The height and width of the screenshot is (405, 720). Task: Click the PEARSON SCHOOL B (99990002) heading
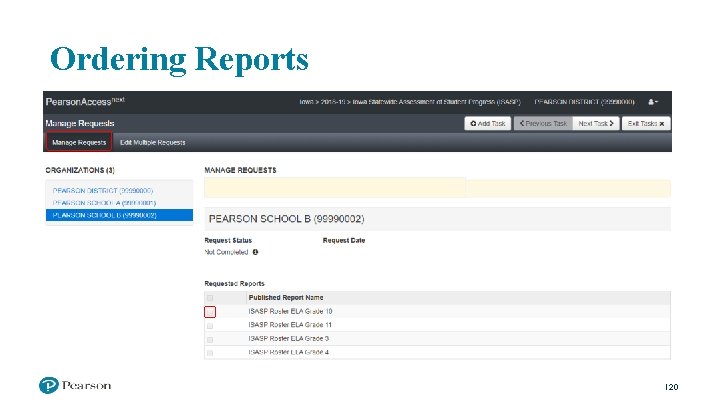(287, 219)
